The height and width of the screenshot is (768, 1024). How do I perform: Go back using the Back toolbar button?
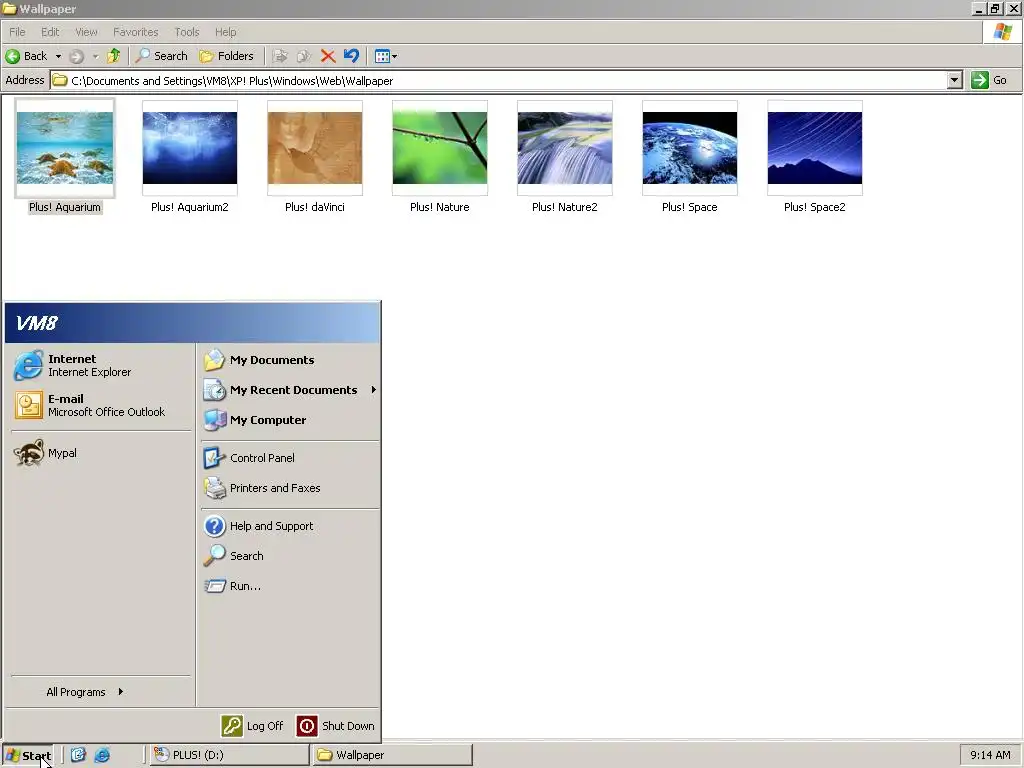coord(26,56)
